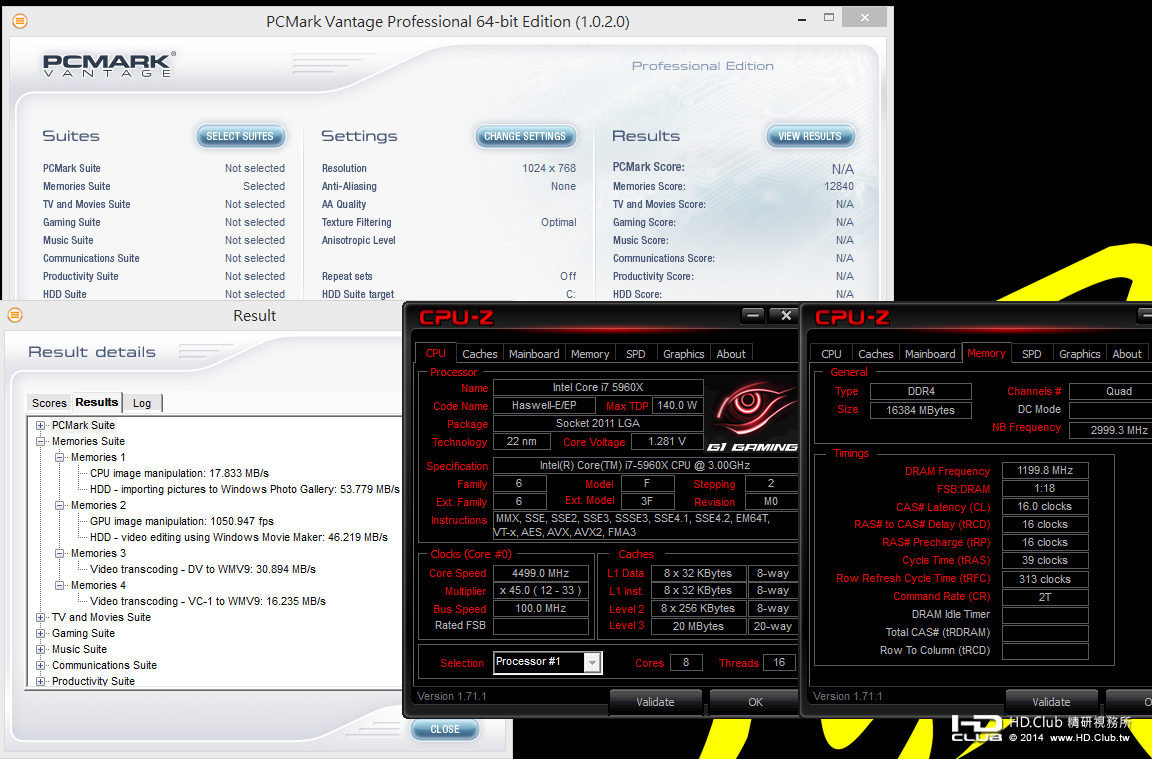Select 'HDD - importing pictures to Windows Photo Gallery' row
This screenshot has height=759, width=1152.
(x=245, y=489)
